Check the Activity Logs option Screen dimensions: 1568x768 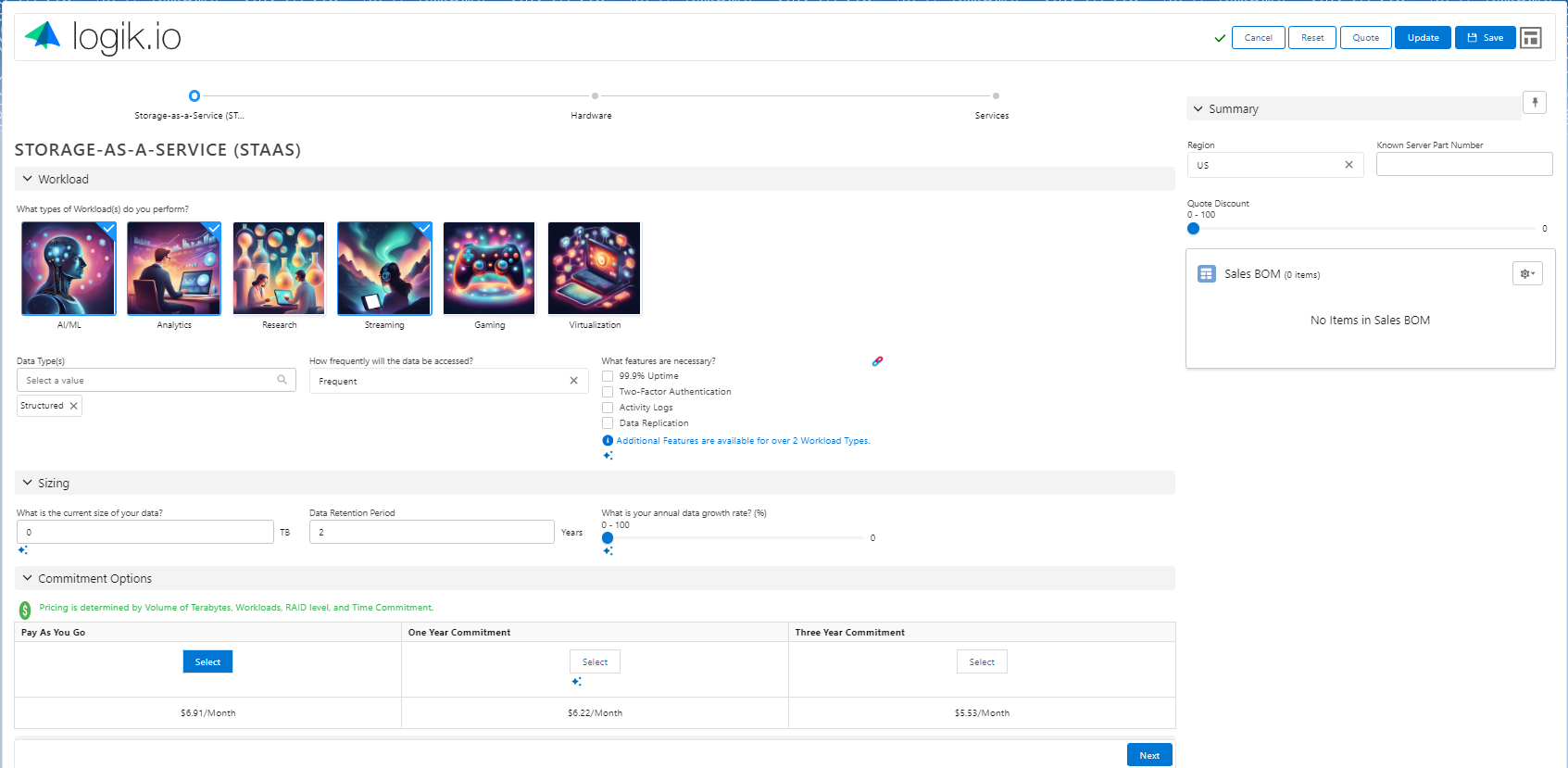tap(608, 408)
